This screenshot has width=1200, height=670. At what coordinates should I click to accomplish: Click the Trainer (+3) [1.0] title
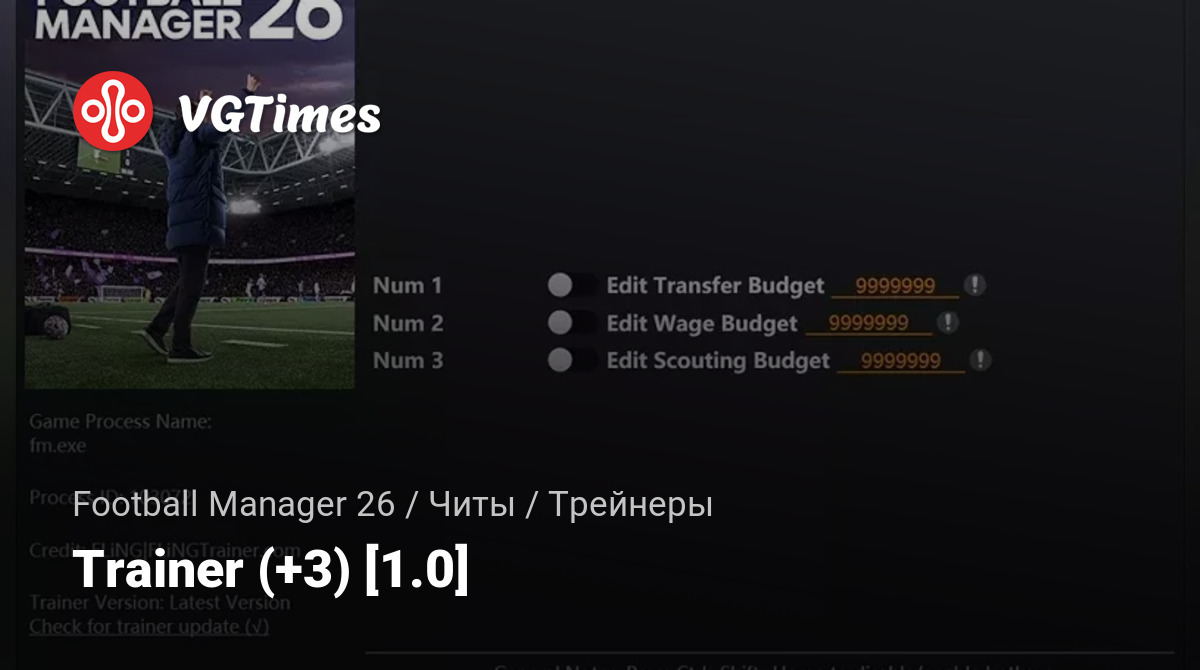(x=271, y=570)
